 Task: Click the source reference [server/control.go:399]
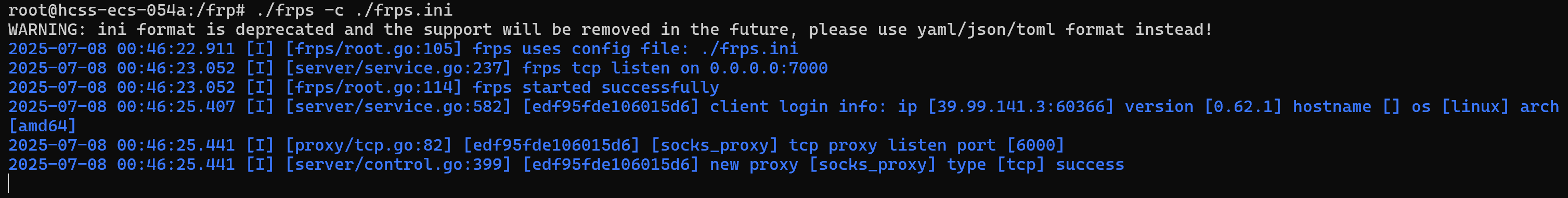click(398, 165)
